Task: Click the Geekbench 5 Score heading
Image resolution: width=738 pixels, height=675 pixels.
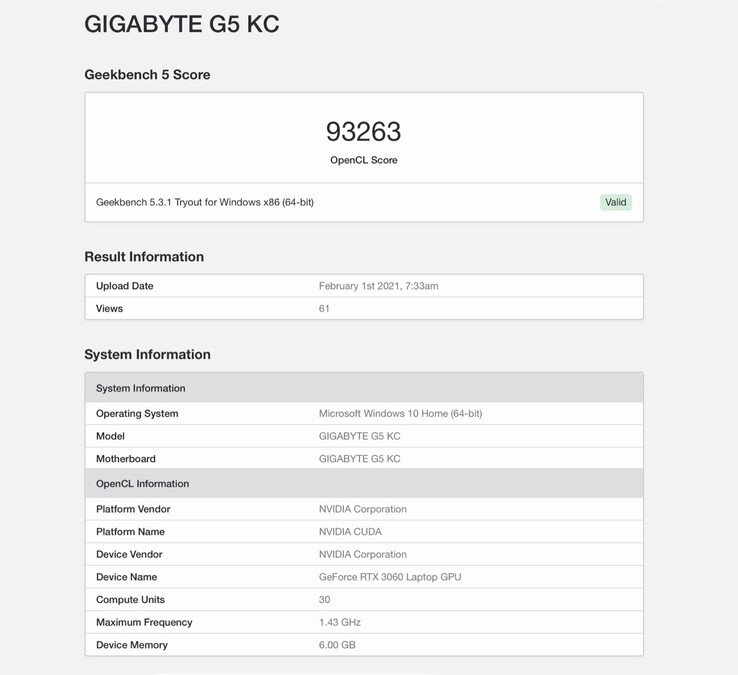Action: [147, 75]
